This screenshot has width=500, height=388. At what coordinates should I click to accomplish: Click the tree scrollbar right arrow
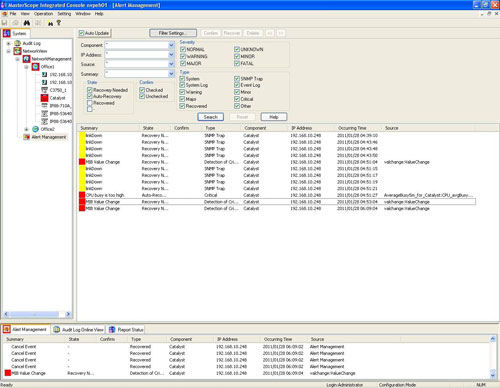coord(68,314)
